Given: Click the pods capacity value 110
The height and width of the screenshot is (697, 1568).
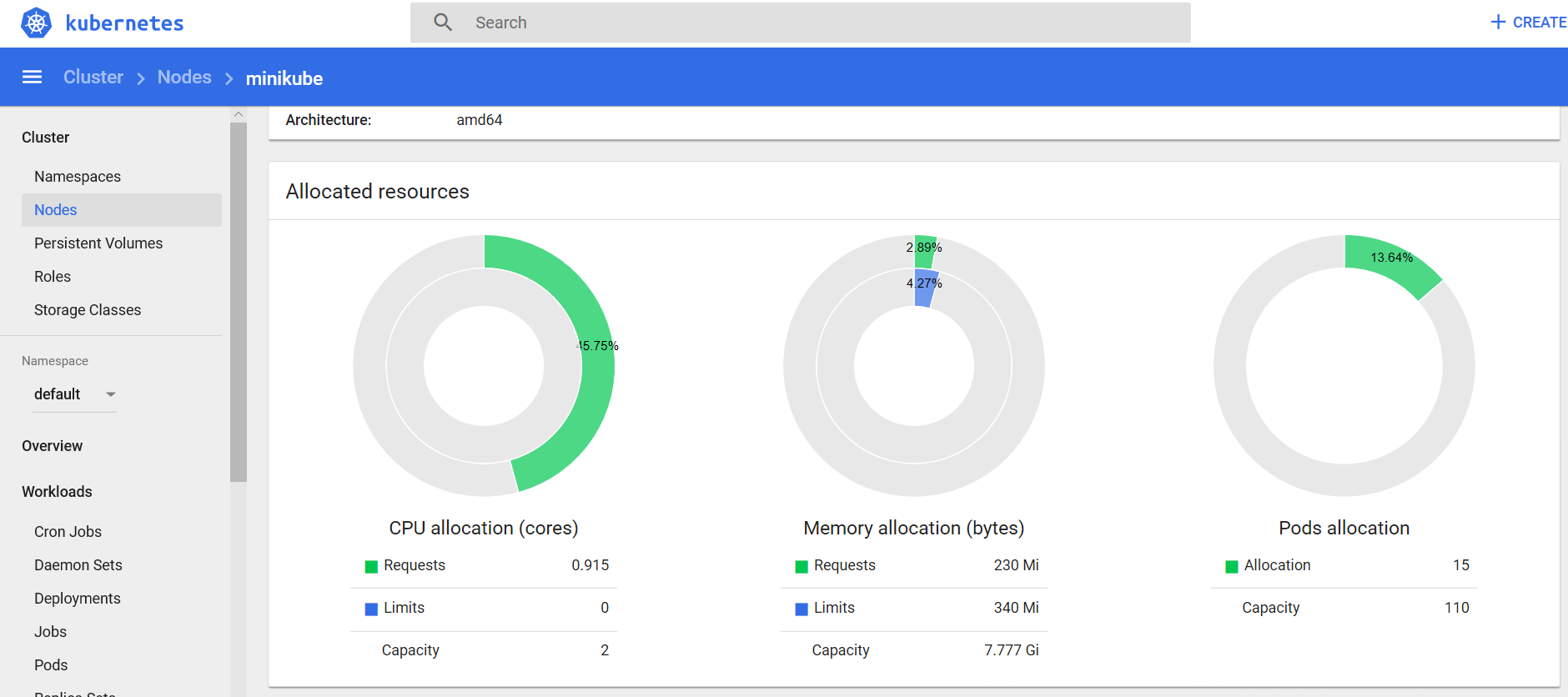Looking at the screenshot, I should [1457, 608].
